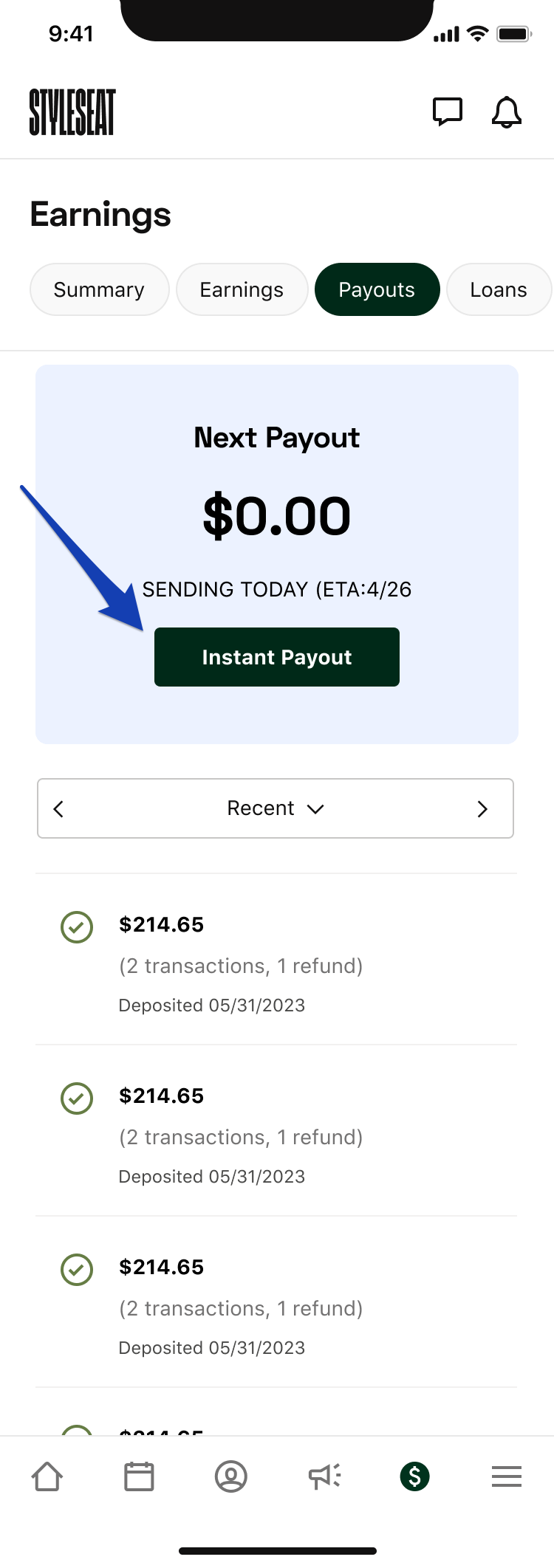Open the second $214.65 payout entry
The image size is (554, 1568).
click(275, 1131)
